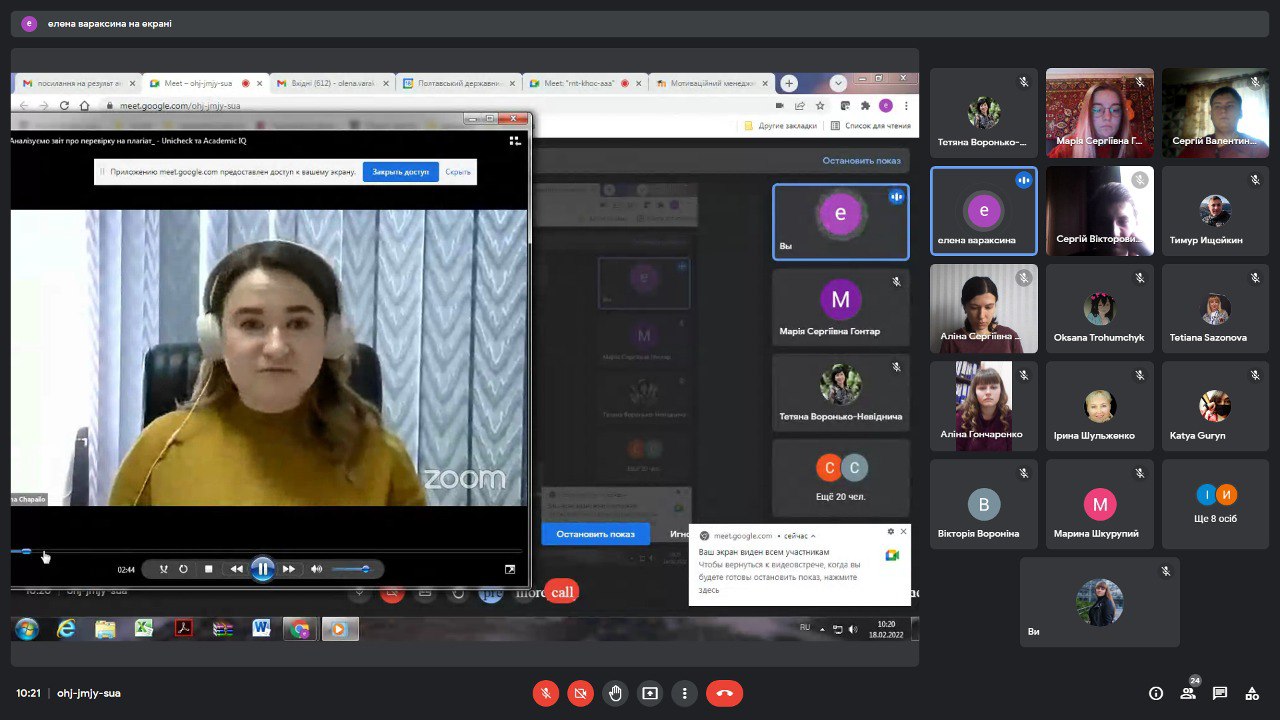Select єлена вараксина participant tile
Image resolution: width=1280 pixels, height=720 pixels.
tap(984, 211)
